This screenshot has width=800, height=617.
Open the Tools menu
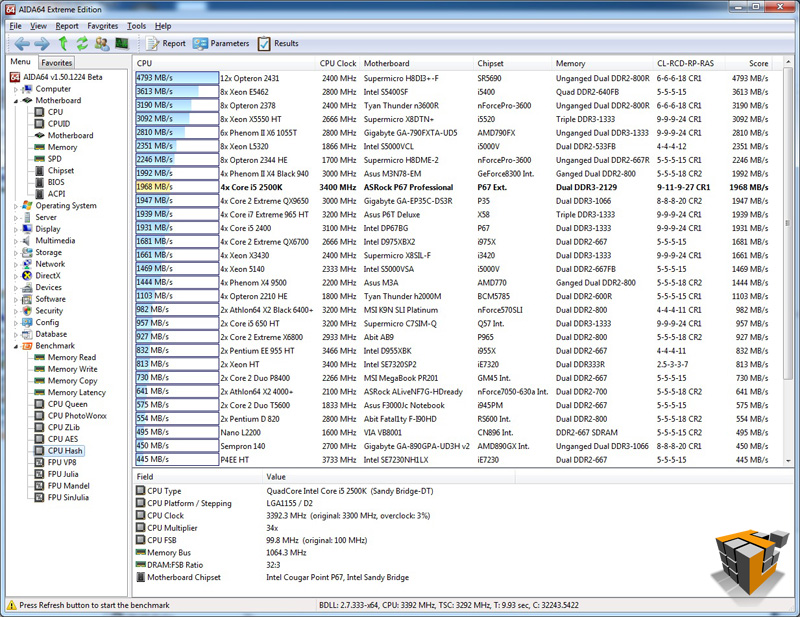136,26
